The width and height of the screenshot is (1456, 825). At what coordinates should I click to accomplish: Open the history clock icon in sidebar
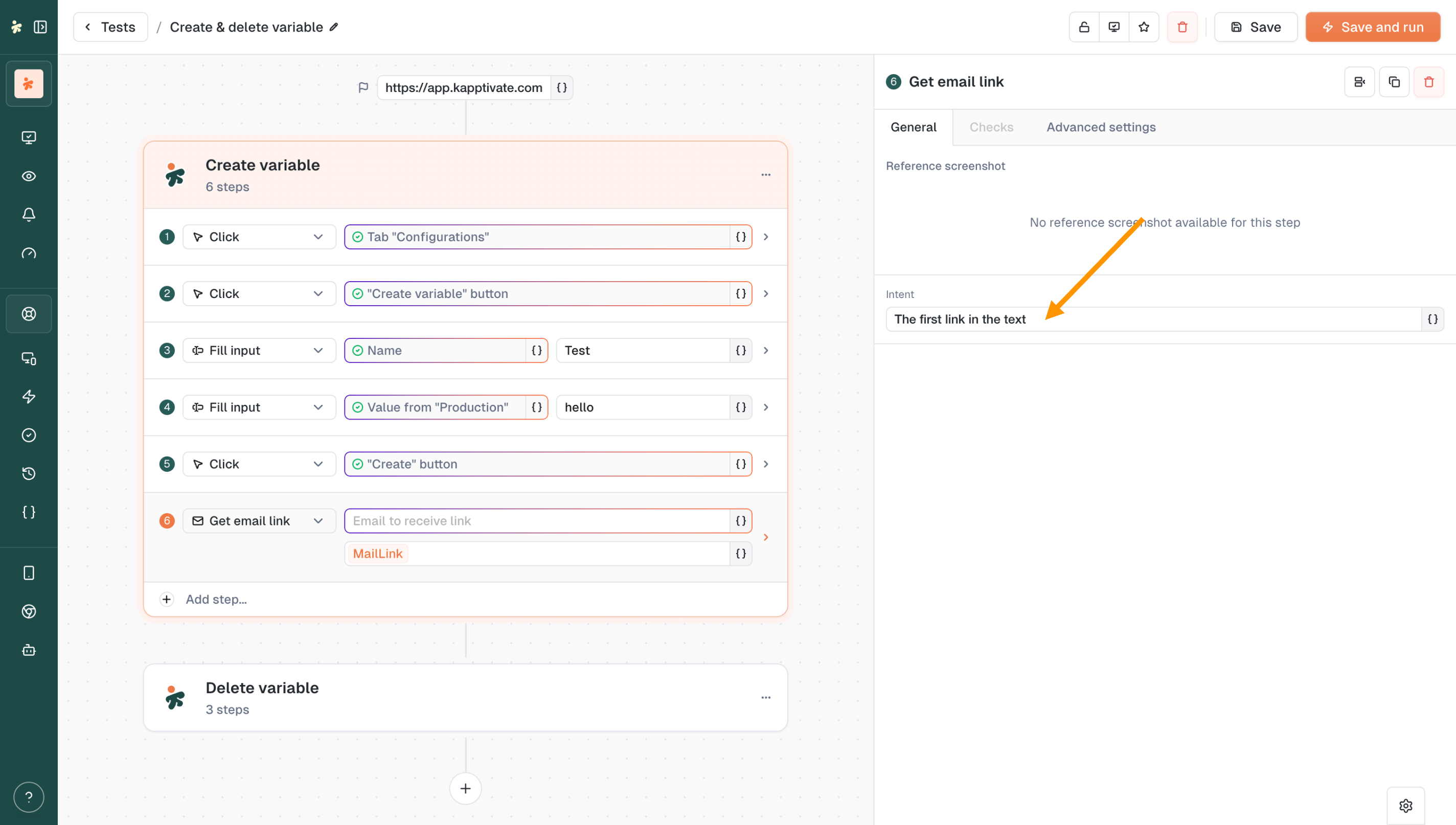tap(28, 474)
